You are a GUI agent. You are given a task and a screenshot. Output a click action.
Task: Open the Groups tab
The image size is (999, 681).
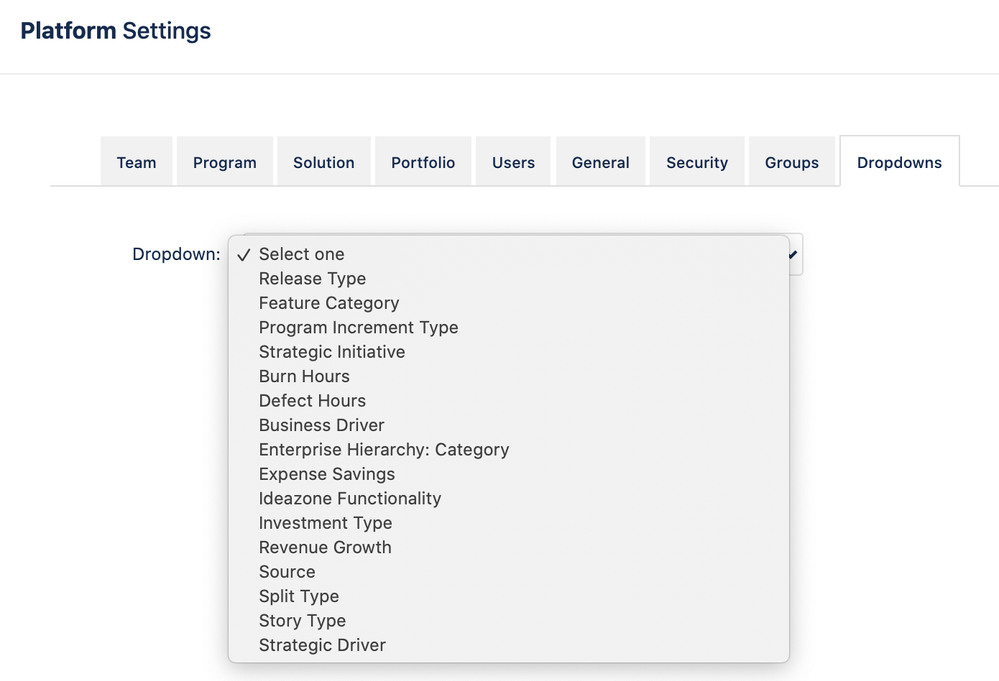[x=791, y=162]
